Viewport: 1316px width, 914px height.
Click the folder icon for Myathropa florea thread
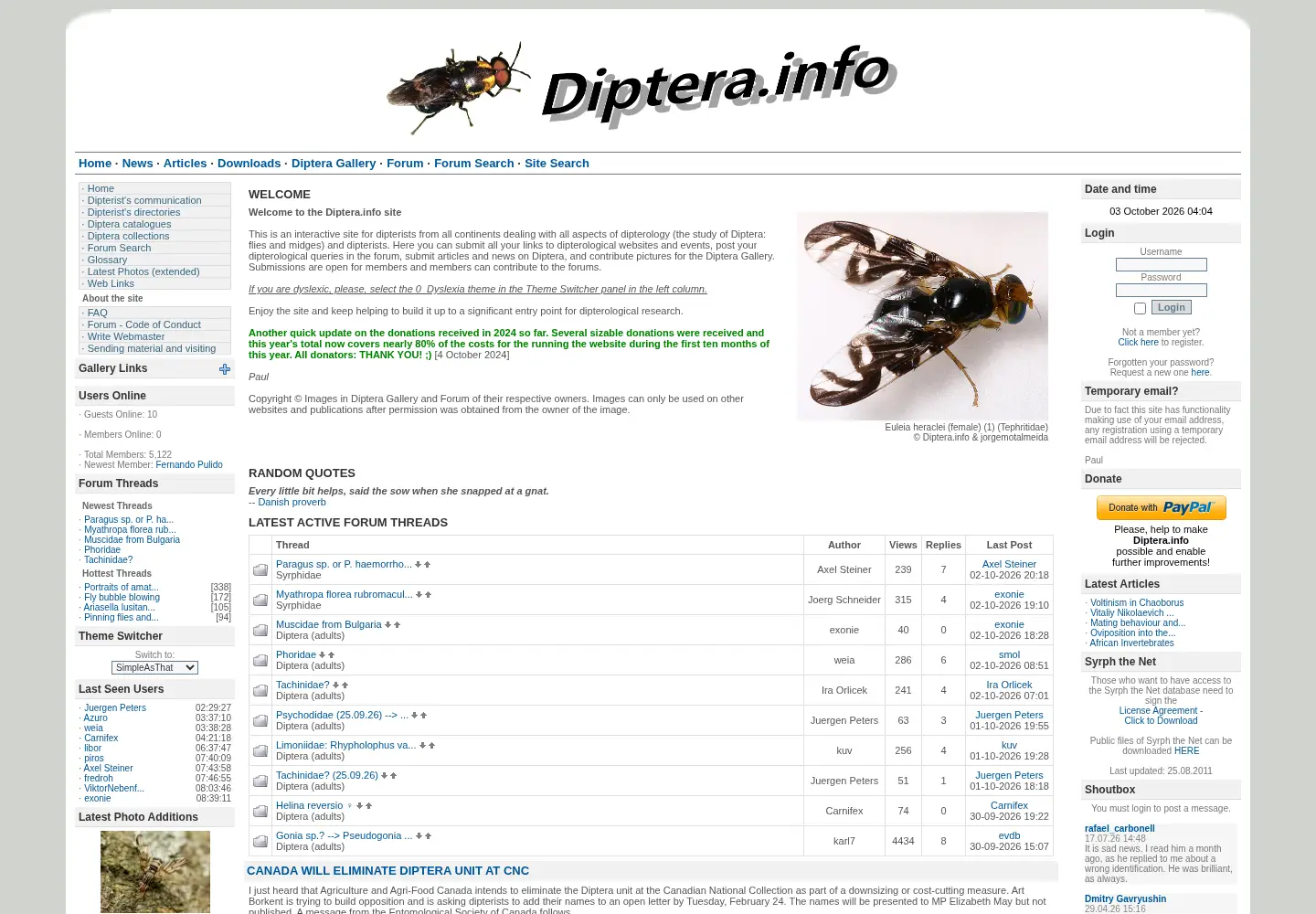coord(260,600)
